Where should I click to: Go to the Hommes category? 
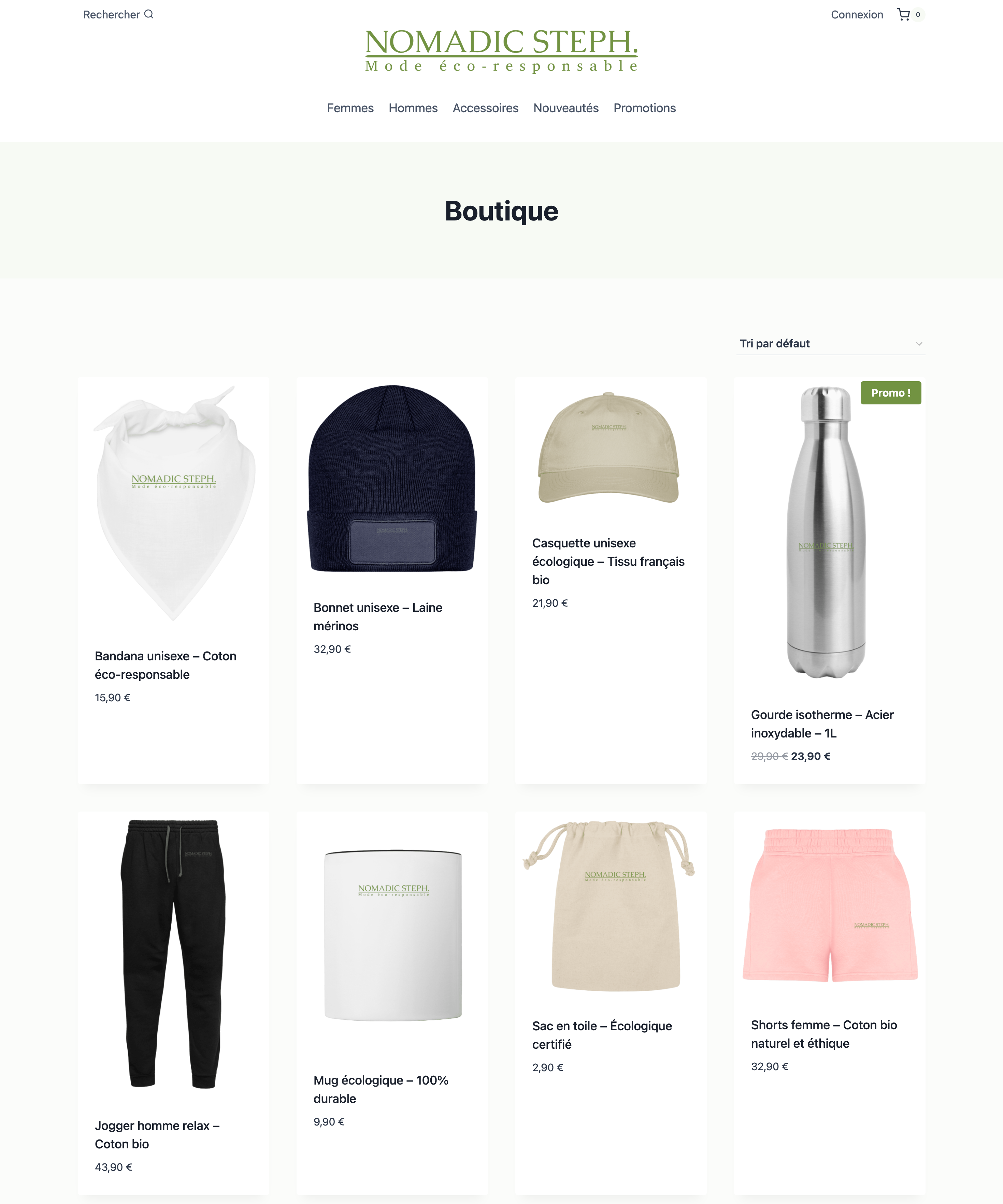click(413, 108)
